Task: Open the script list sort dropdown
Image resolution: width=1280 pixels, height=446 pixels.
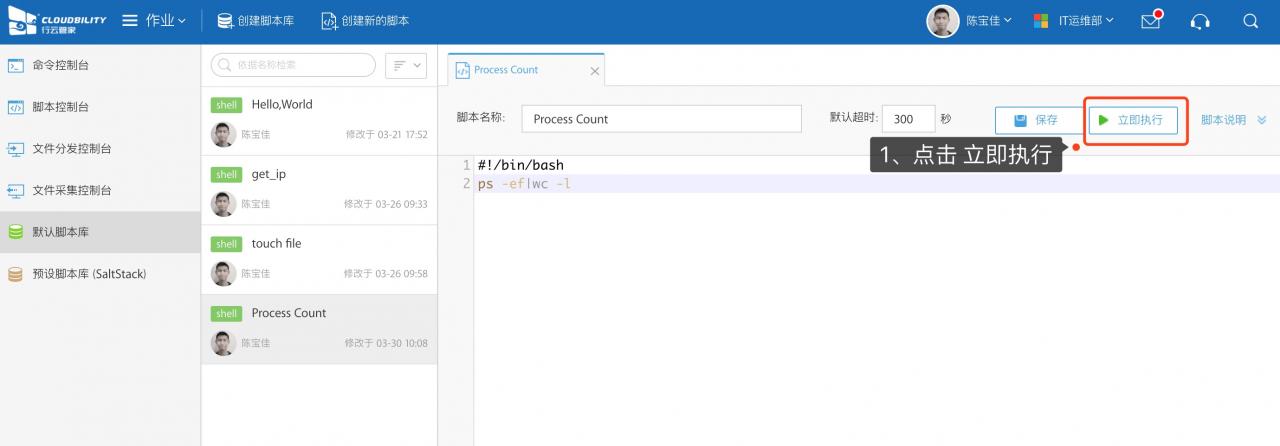Action: [406, 65]
